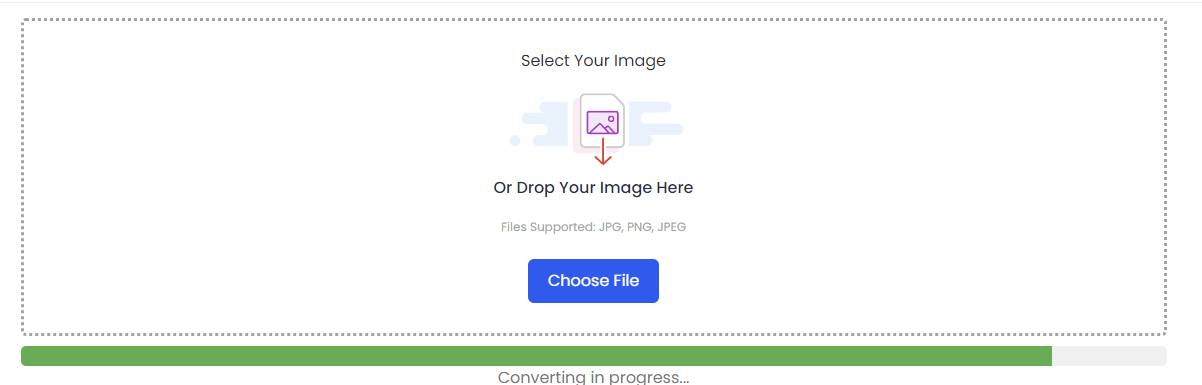Click the small sun circle in picture icon

(610, 118)
